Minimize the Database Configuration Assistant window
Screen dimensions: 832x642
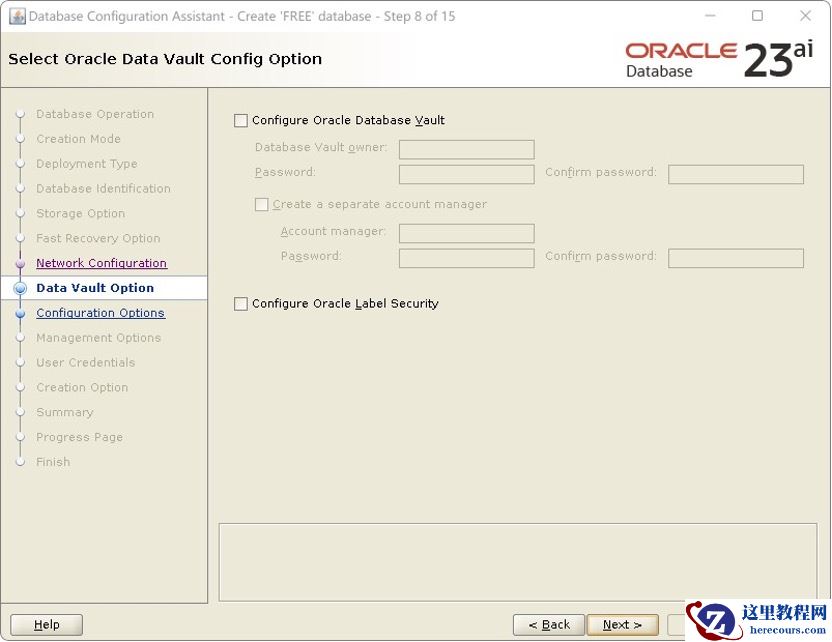coord(710,16)
